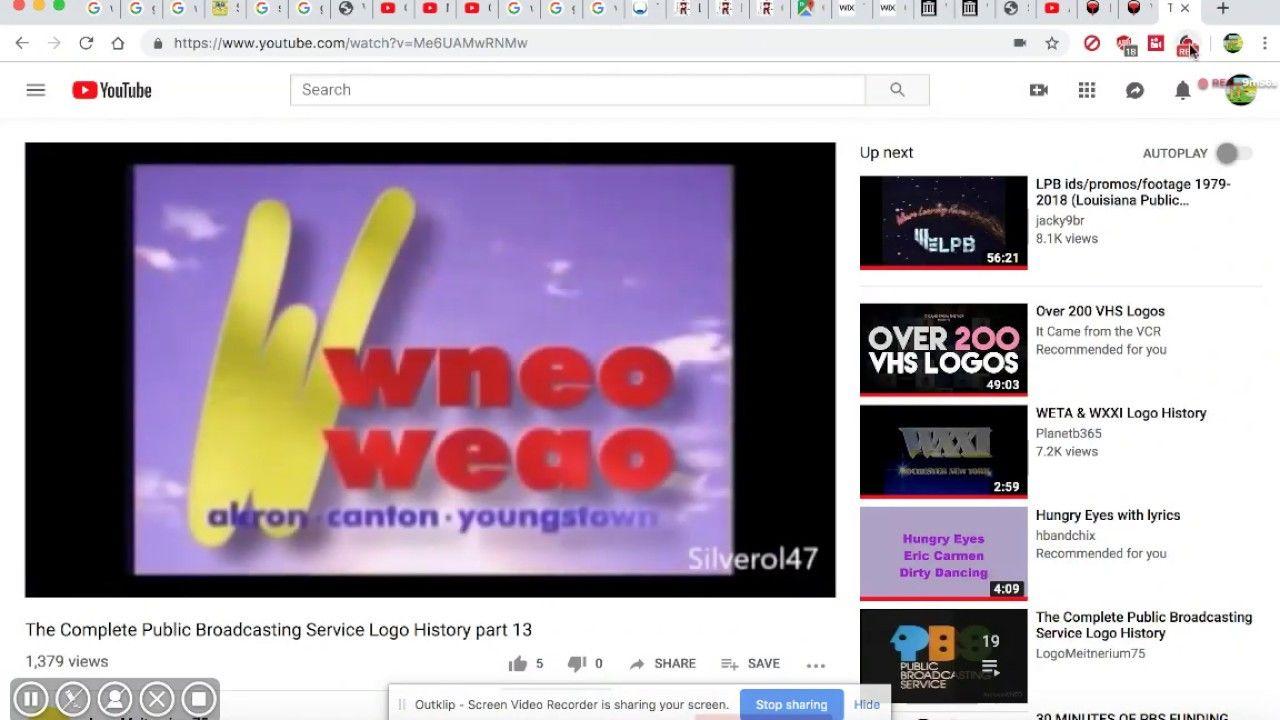1280x720 pixels.
Task: Open the messages share bubble icon
Action: point(1135,90)
